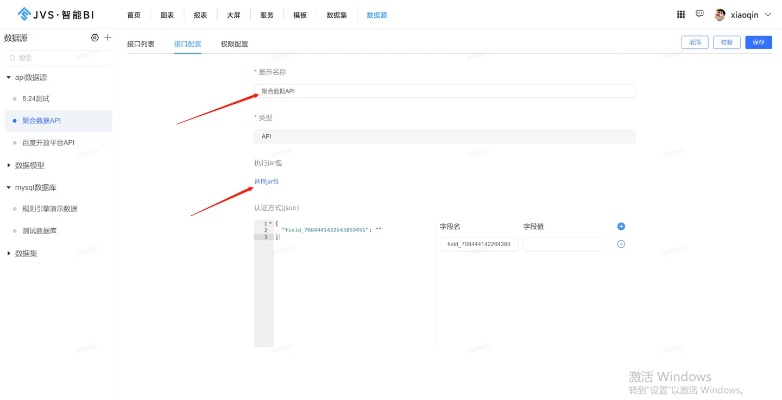Click the add data source plus icon

click(108, 37)
